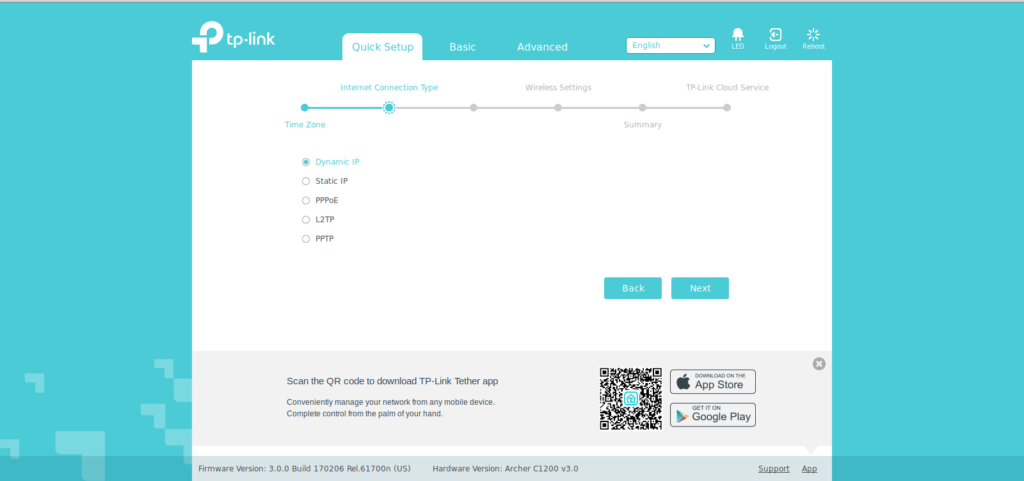Click the LED bell icon
The width and height of the screenshot is (1024, 481).
pos(737,36)
